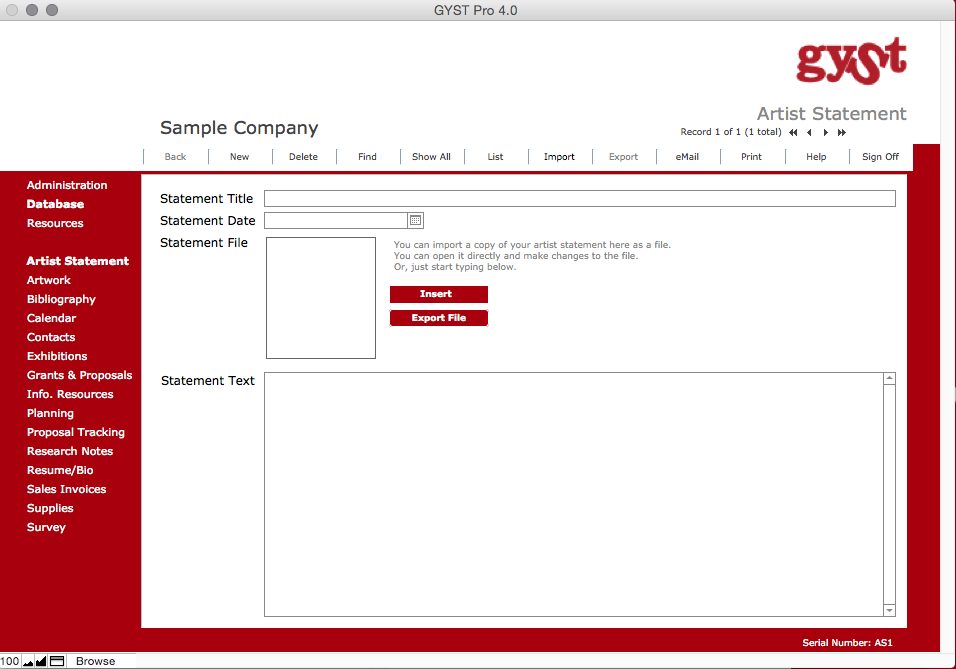Viewport: 956px width, 669px height.
Task: Open Proposal Tracking in the sidebar
Action: pyautogui.click(x=76, y=432)
